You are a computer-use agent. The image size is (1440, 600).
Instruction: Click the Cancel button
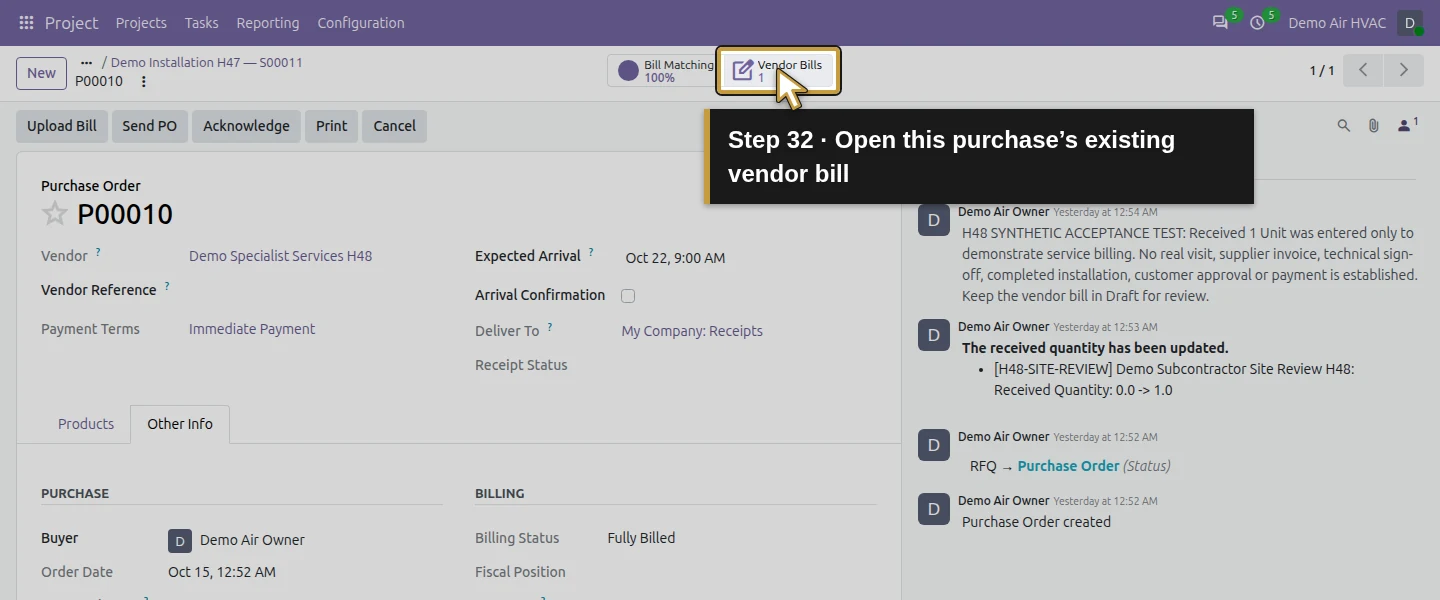[x=395, y=126]
